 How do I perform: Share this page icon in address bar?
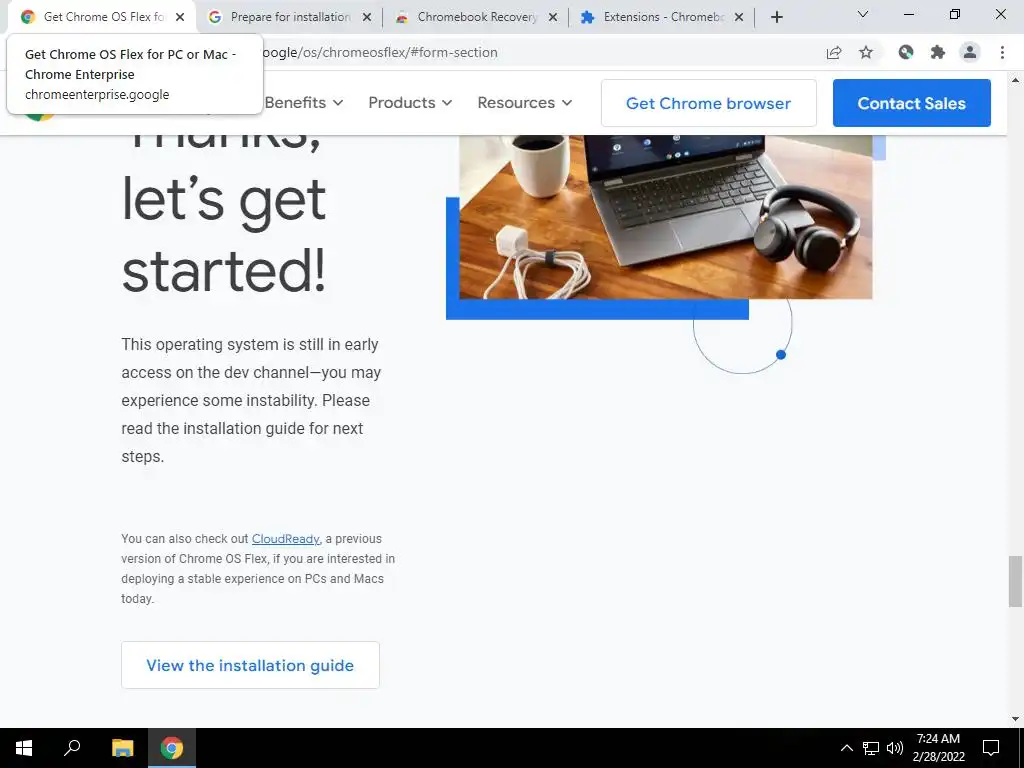pyautogui.click(x=834, y=52)
